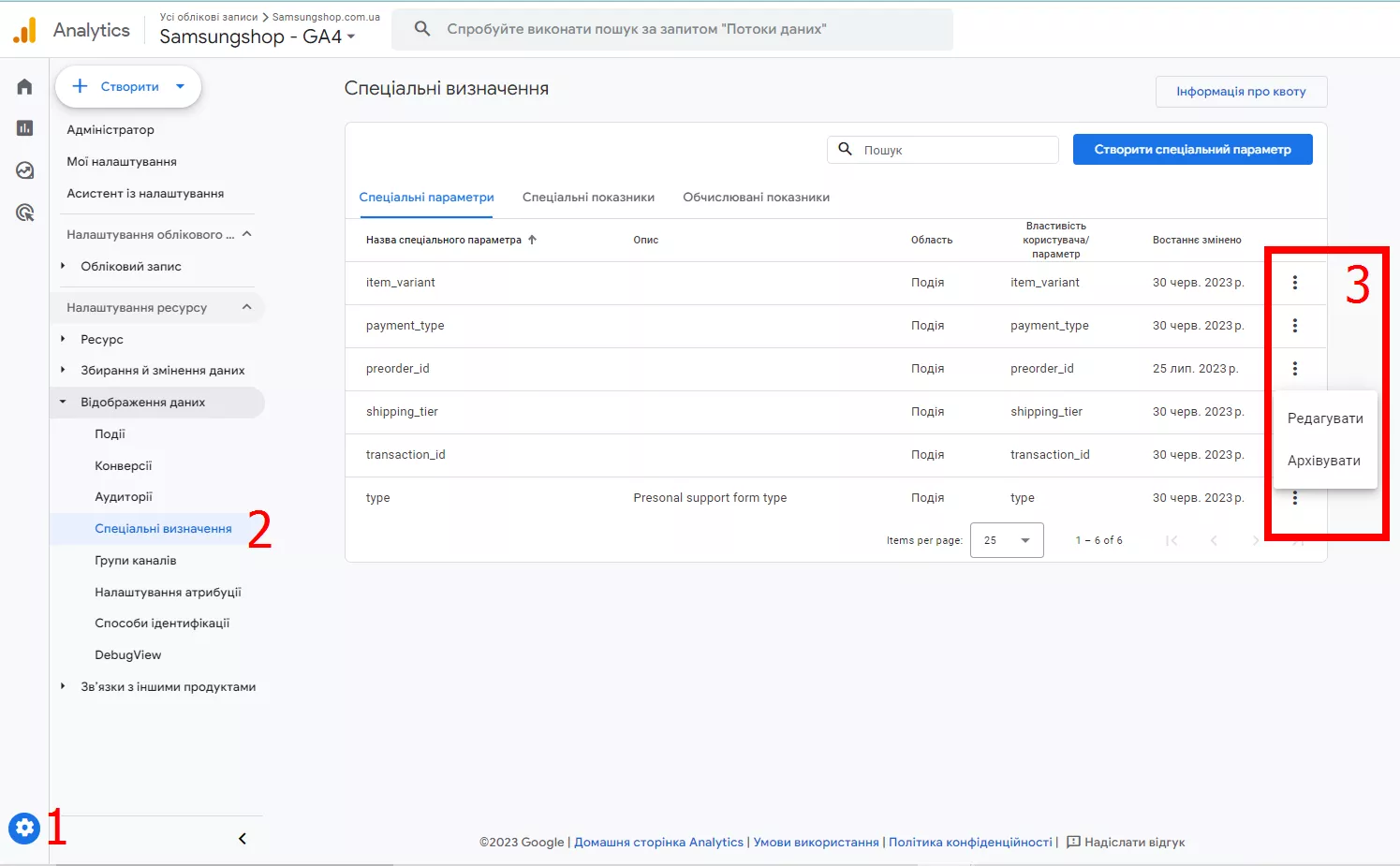Viewport: 1400px width, 866px height.
Task: Open the Samsungshop - GA4 property selector
Action: (258, 37)
